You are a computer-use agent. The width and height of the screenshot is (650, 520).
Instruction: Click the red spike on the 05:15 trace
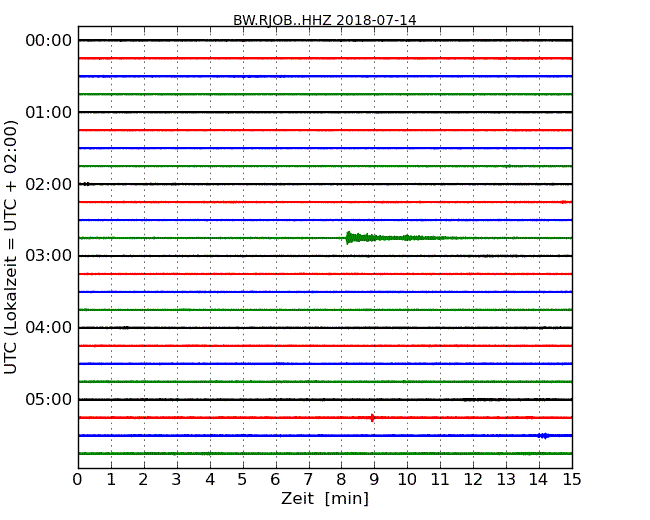372,418
